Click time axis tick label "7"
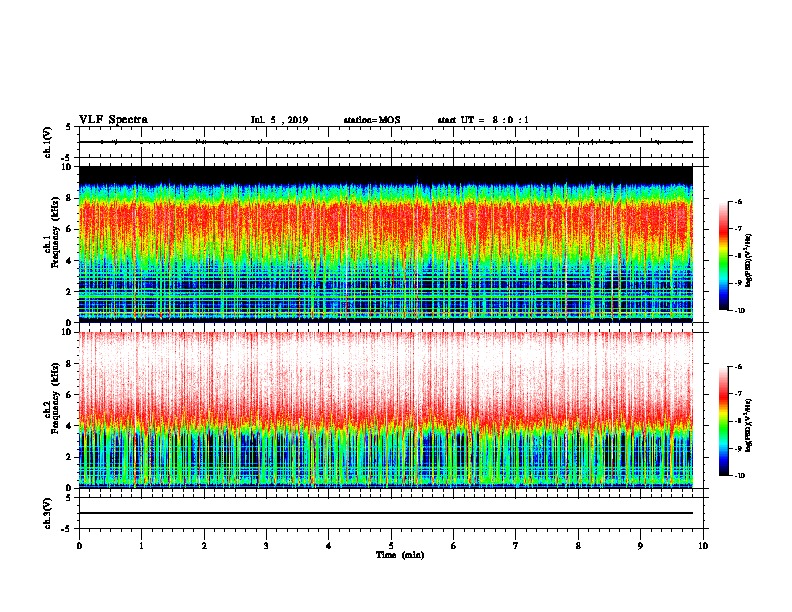 516,546
